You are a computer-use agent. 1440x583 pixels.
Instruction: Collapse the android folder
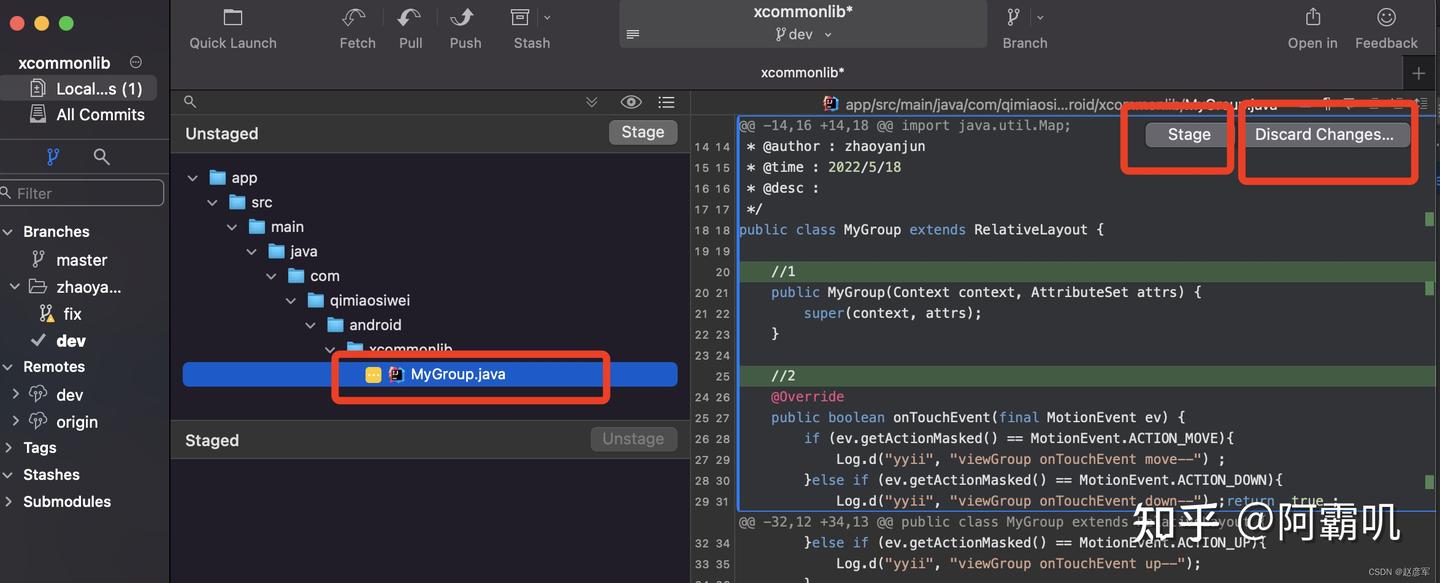[x=310, y=325]
